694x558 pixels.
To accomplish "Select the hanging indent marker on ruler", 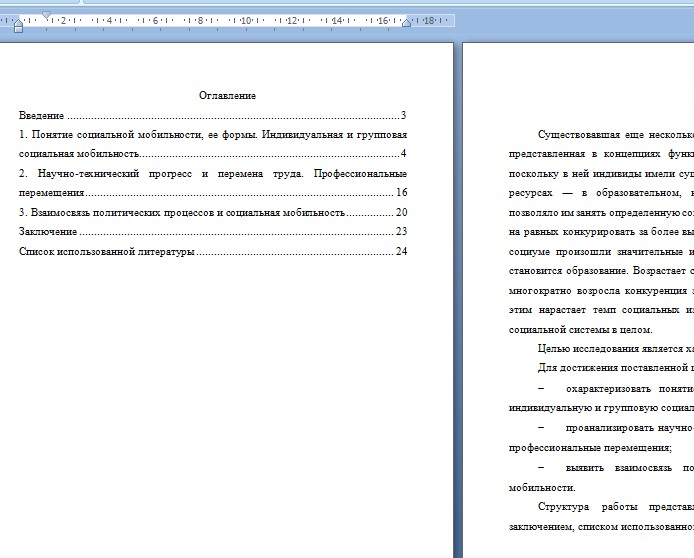I will [x=18, y=21].
